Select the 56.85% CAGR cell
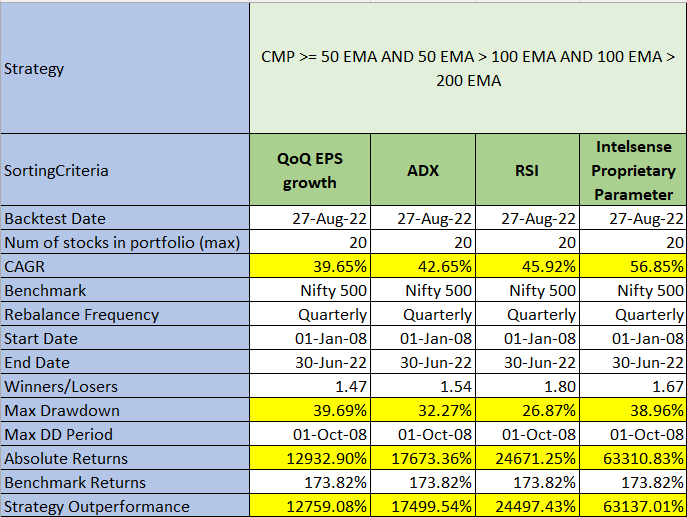The height and width of the screenshot is (517, 687). 632,267
